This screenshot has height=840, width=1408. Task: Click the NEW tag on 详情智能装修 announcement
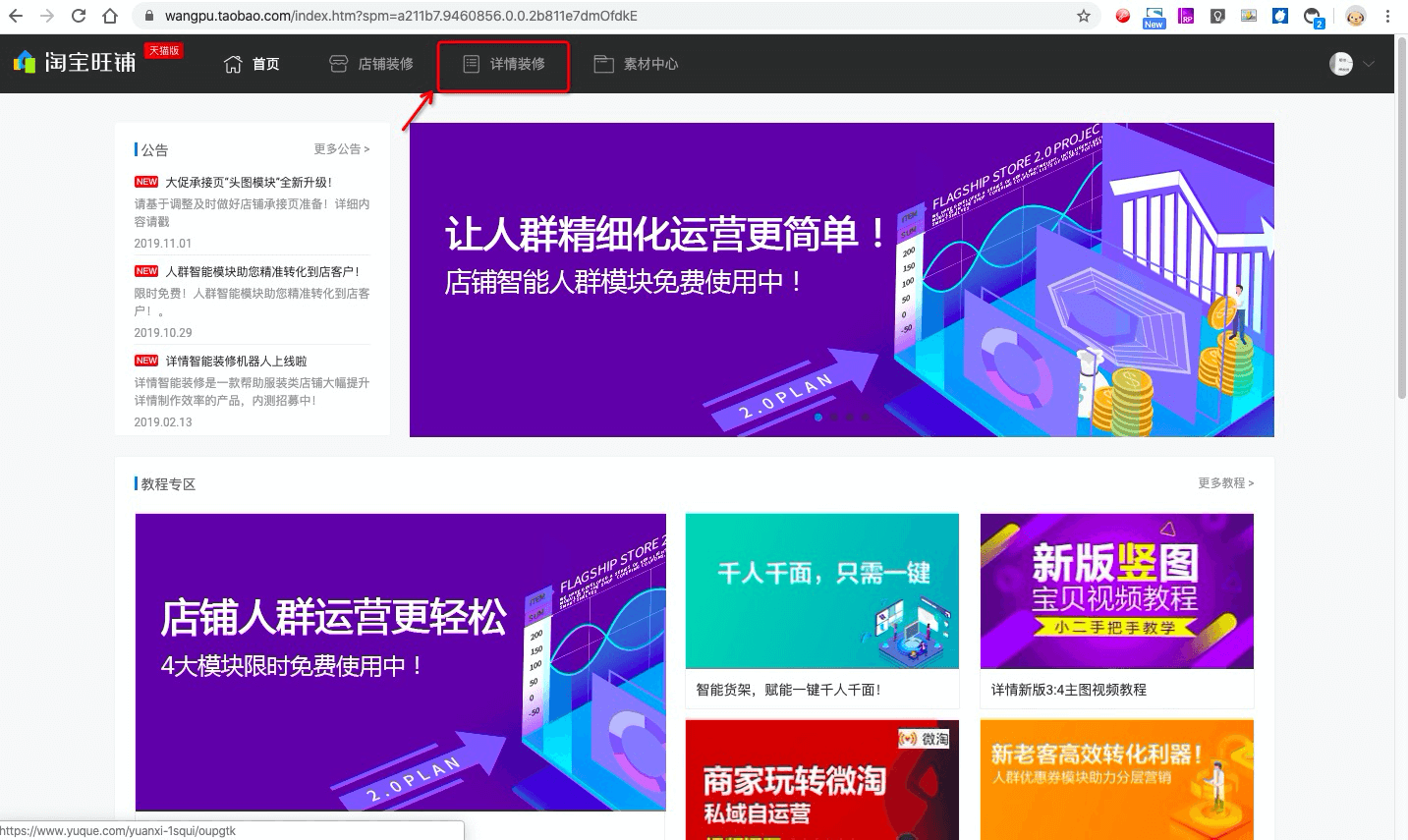tap(146, 361)
